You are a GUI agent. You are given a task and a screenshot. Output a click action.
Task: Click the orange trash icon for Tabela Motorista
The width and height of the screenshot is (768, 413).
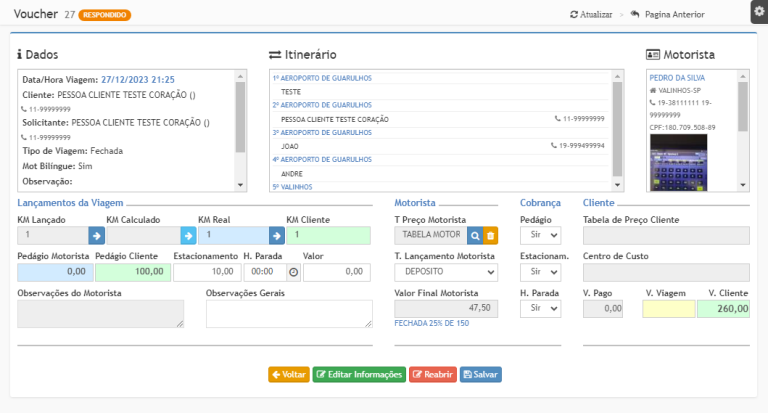click(x=490, y=236)
